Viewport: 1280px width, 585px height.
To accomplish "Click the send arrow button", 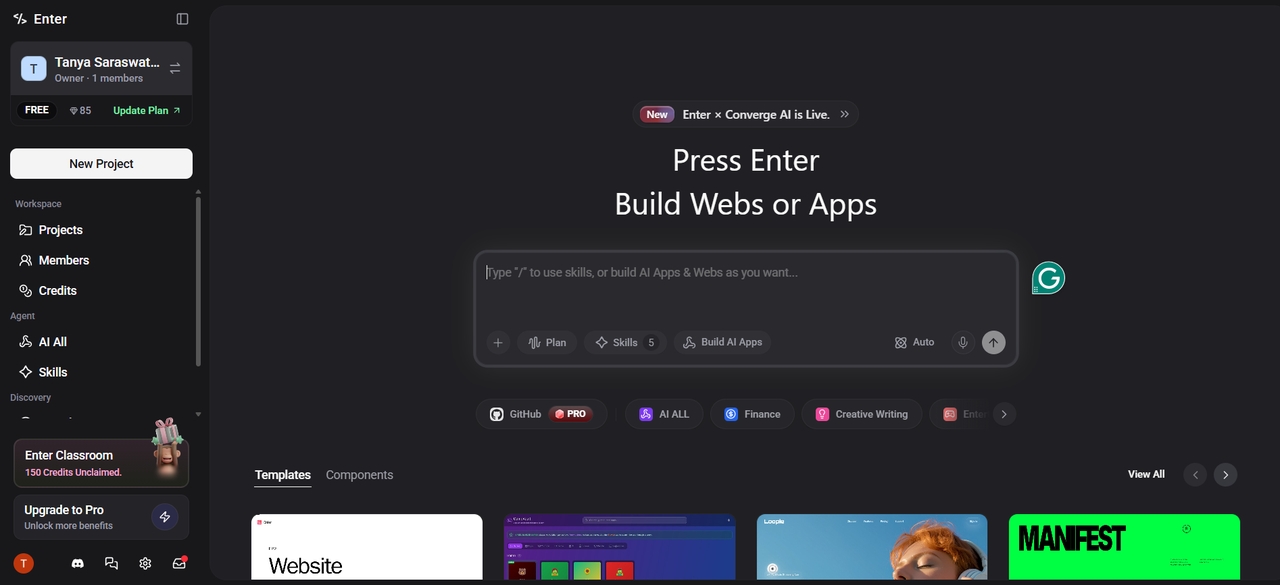I will [993, 342].
